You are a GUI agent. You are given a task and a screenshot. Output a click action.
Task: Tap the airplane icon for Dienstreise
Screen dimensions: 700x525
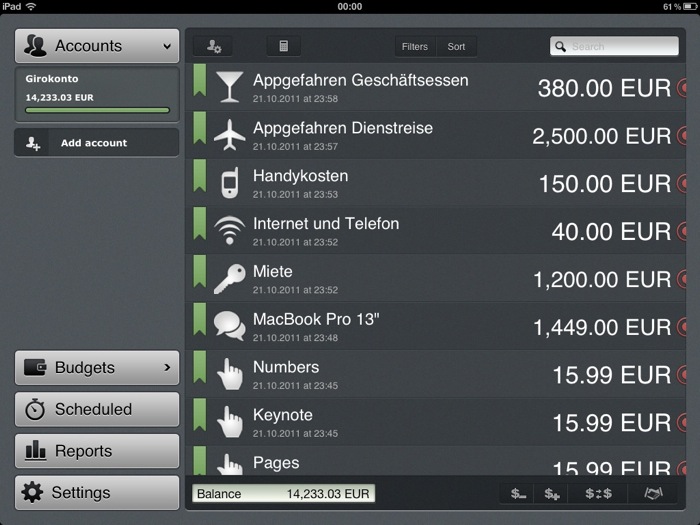229,135
